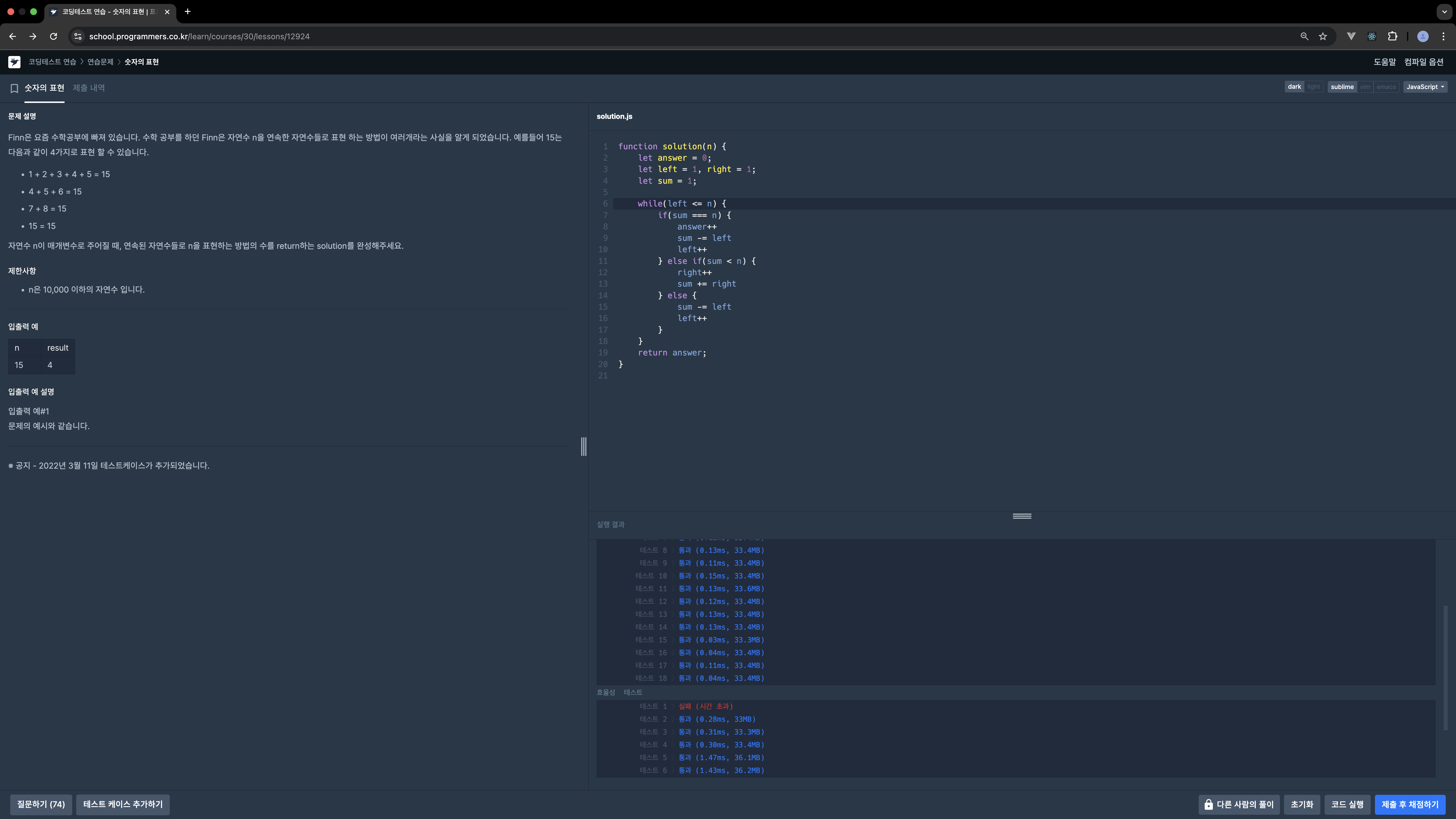Image resolution: width=1456 pixels, height=819 pixels.
Task: Click the bookmark icon beside 숫자의 표현
Action: 14,88
